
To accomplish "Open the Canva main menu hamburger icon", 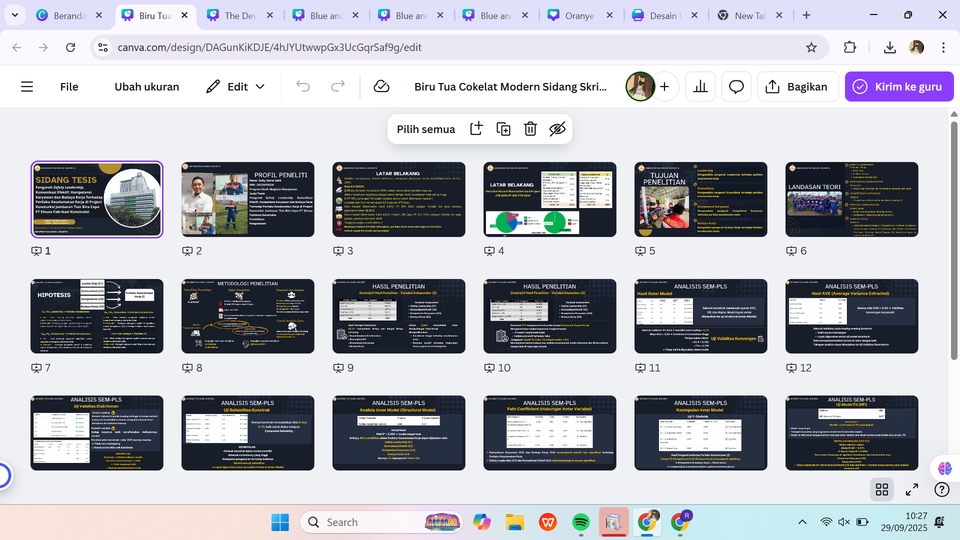I will click(27, 87).
